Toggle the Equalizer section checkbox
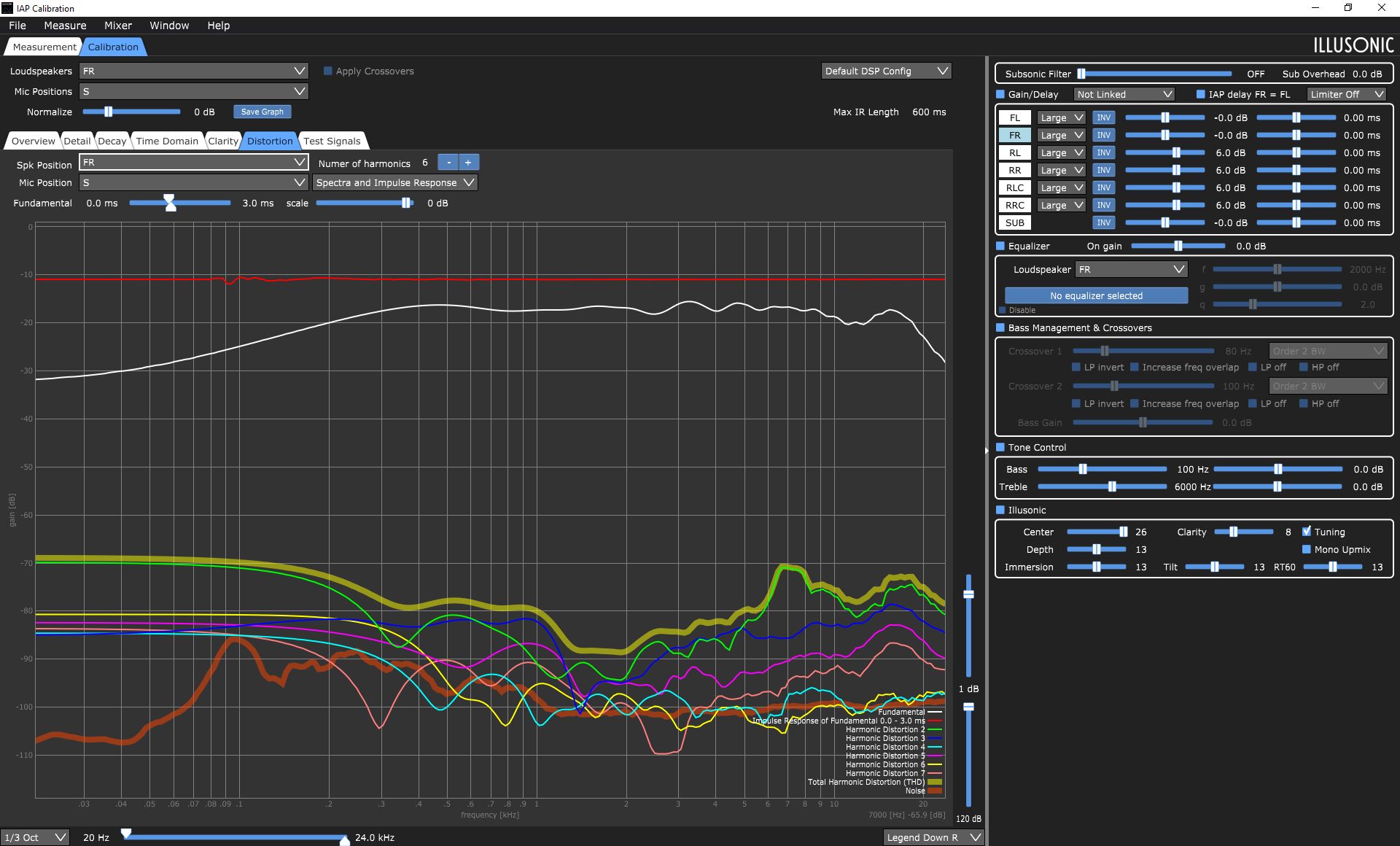Screen dimensions: 1400x846 [x=1000, y=246]
